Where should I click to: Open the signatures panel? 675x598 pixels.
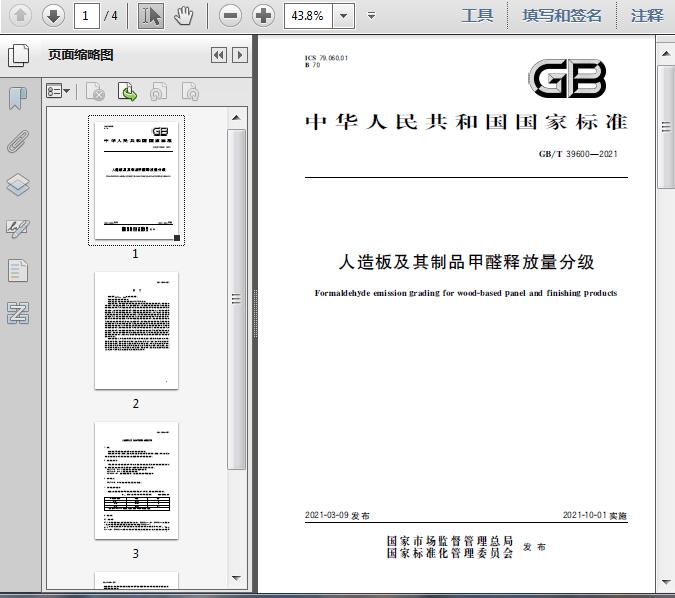tap(18, 228)
